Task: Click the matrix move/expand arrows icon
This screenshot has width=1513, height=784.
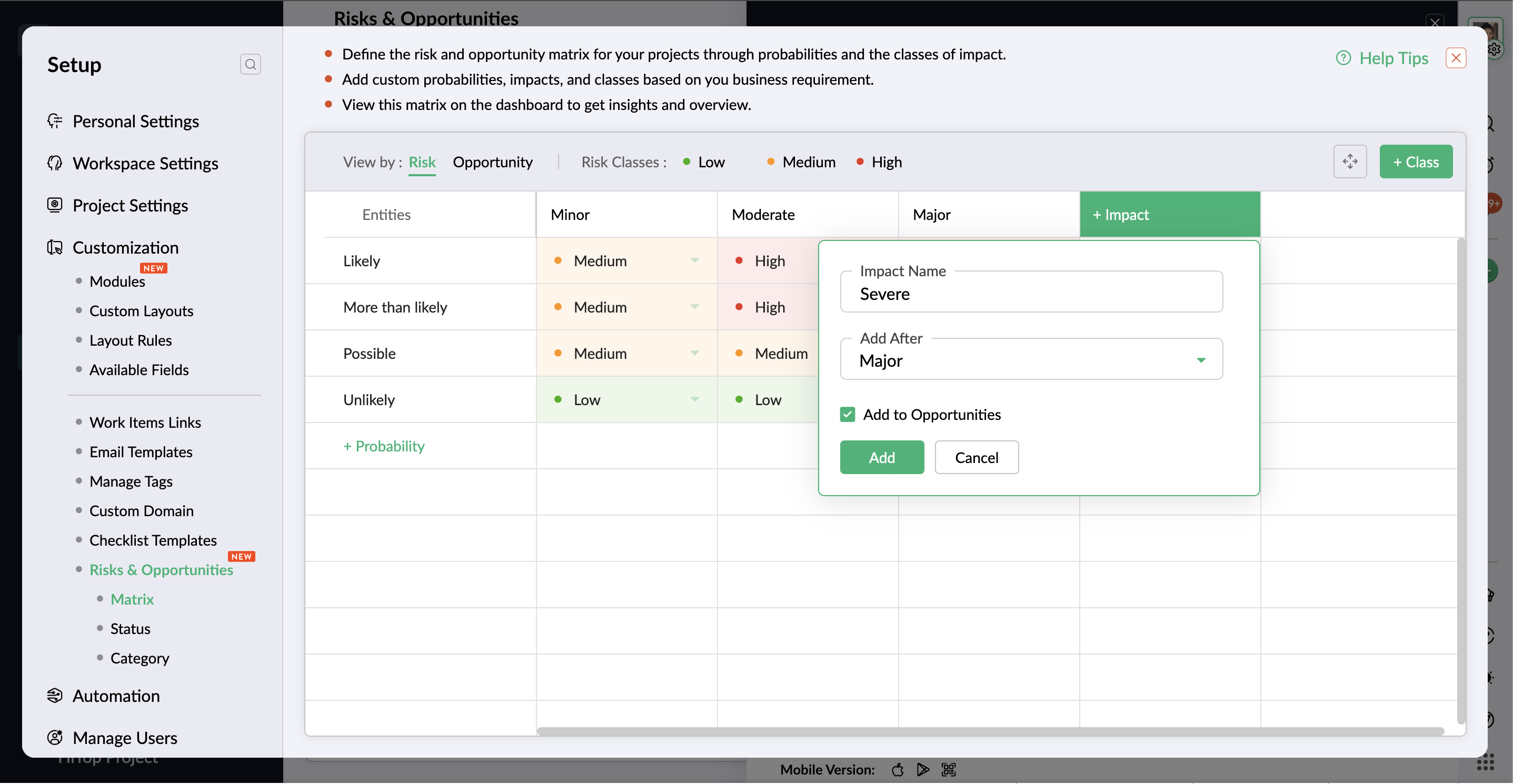Action: click(x=1350, y=162)
